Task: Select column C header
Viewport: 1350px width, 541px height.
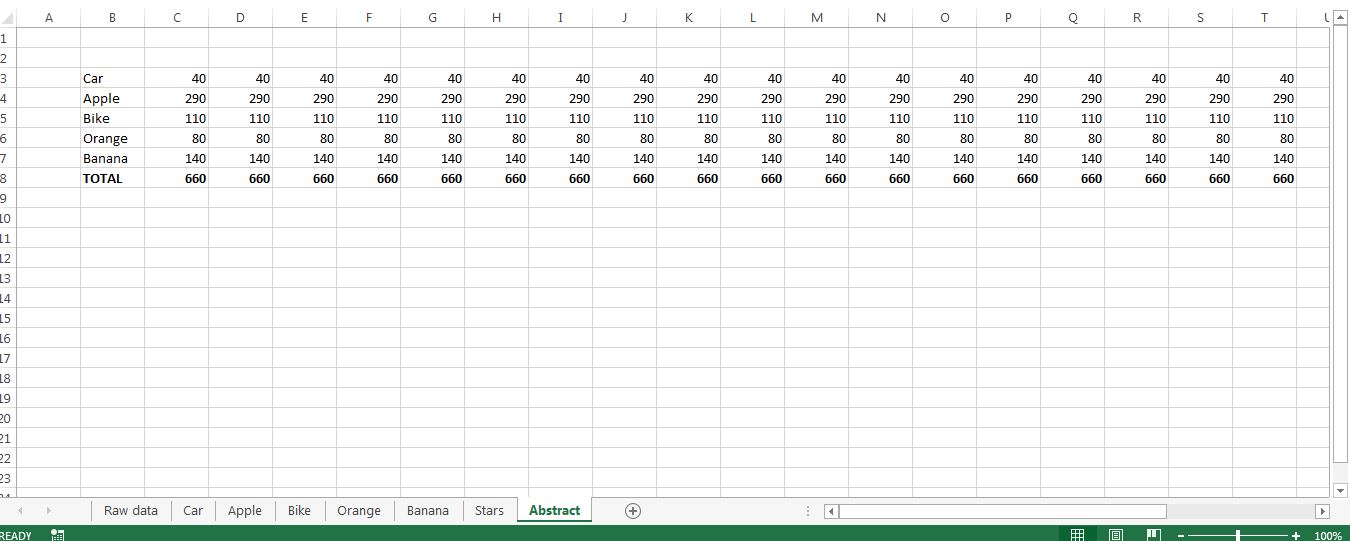Action: pyautogui.click(x=176, y=17)
